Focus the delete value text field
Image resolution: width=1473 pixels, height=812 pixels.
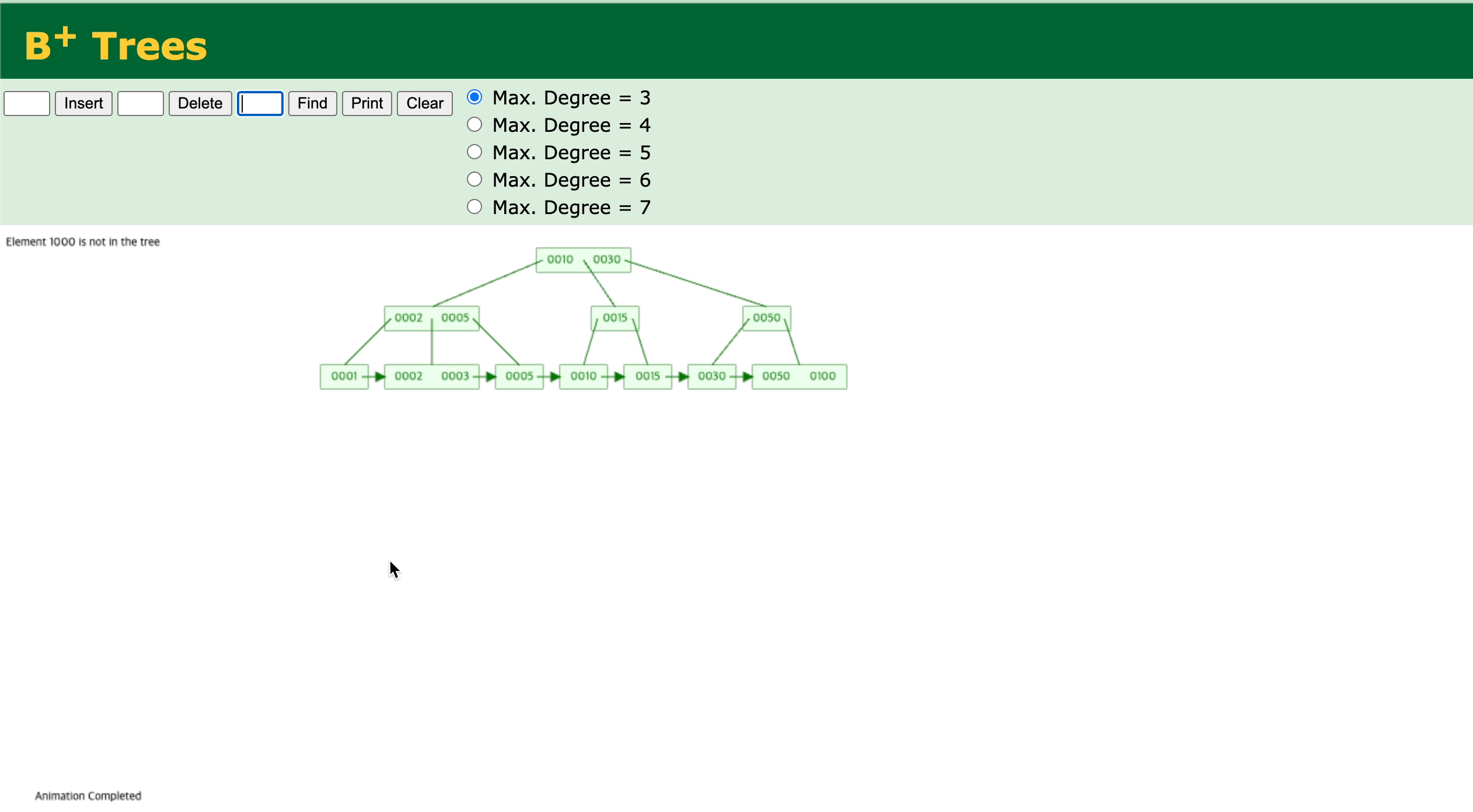(x=140, y=103)
